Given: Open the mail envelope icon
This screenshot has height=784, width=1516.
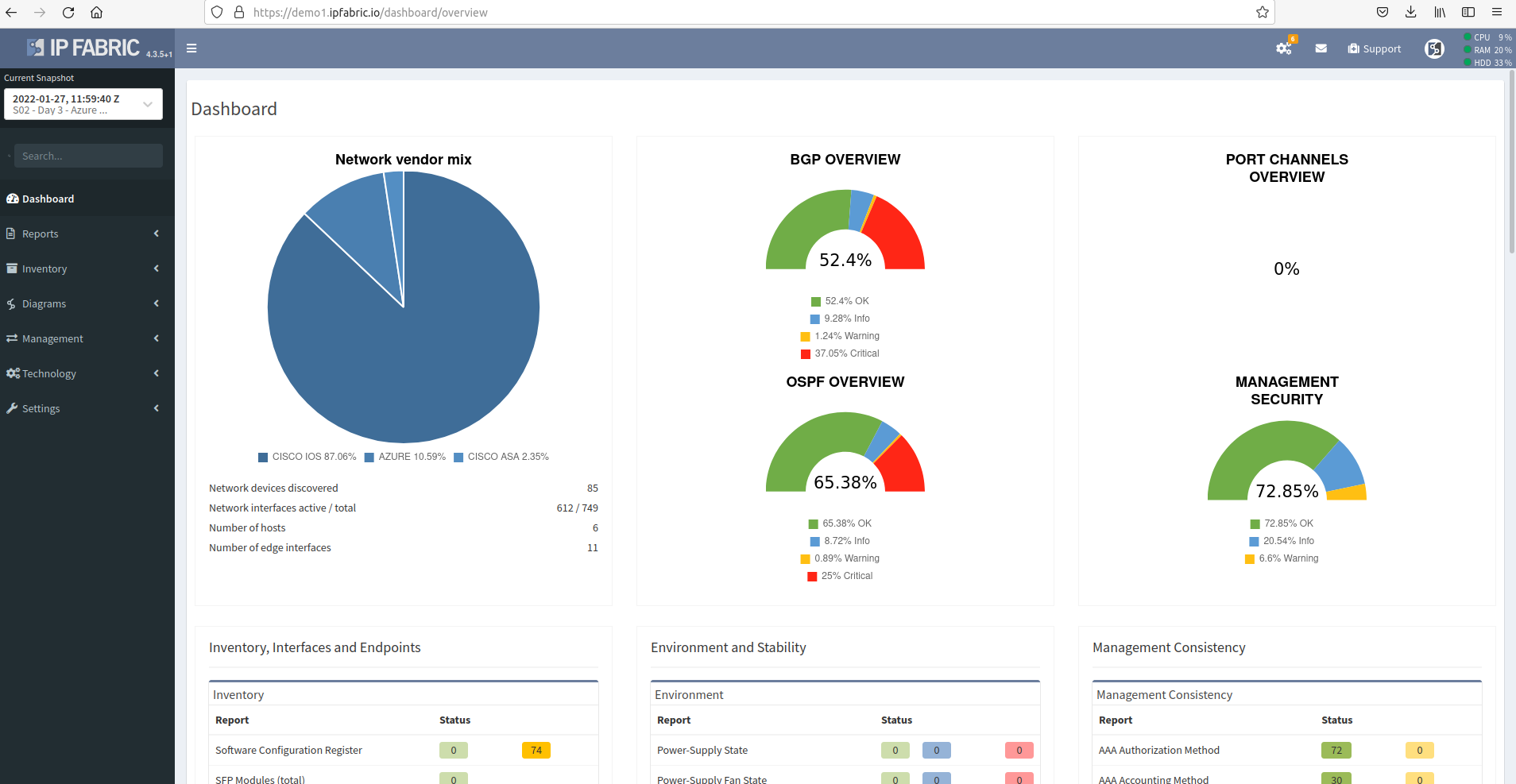Looking at the screenshot, I should (1321, 48).
